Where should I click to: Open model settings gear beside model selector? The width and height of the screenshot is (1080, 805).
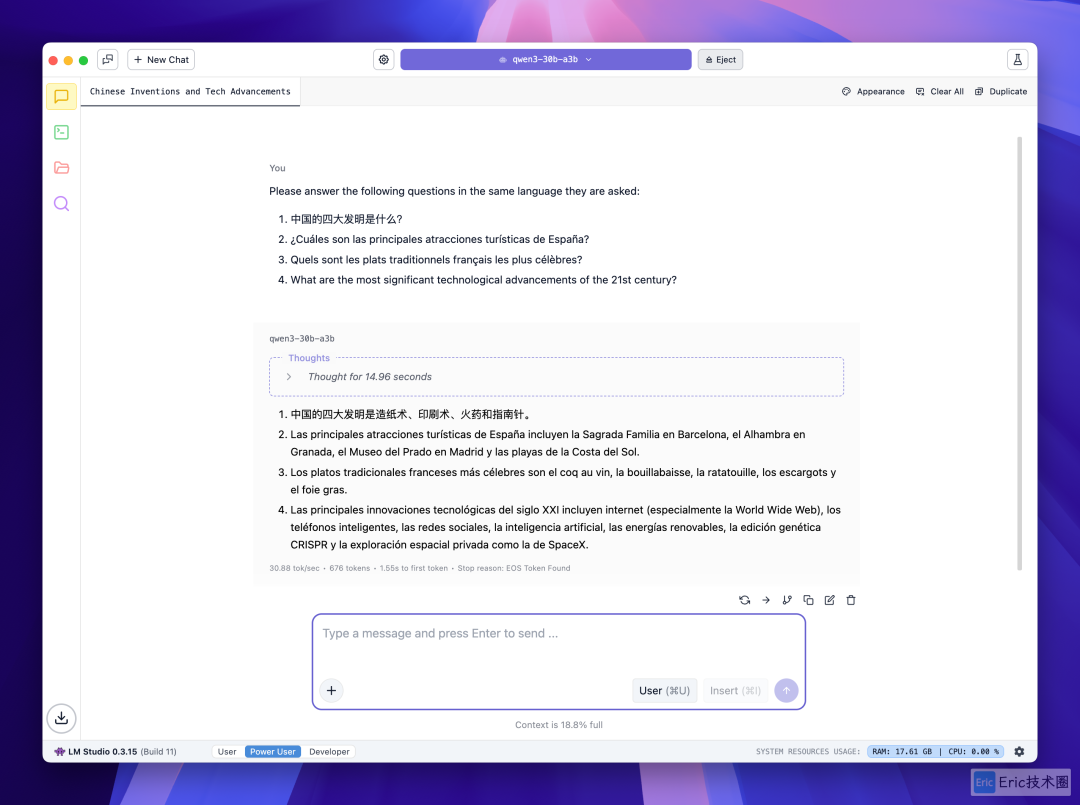click(x=384, y=60)
